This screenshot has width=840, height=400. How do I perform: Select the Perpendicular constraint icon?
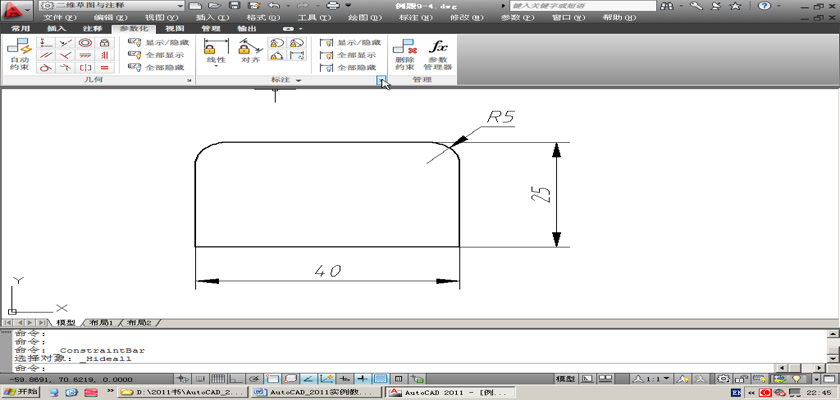click(x=65, y=55)
